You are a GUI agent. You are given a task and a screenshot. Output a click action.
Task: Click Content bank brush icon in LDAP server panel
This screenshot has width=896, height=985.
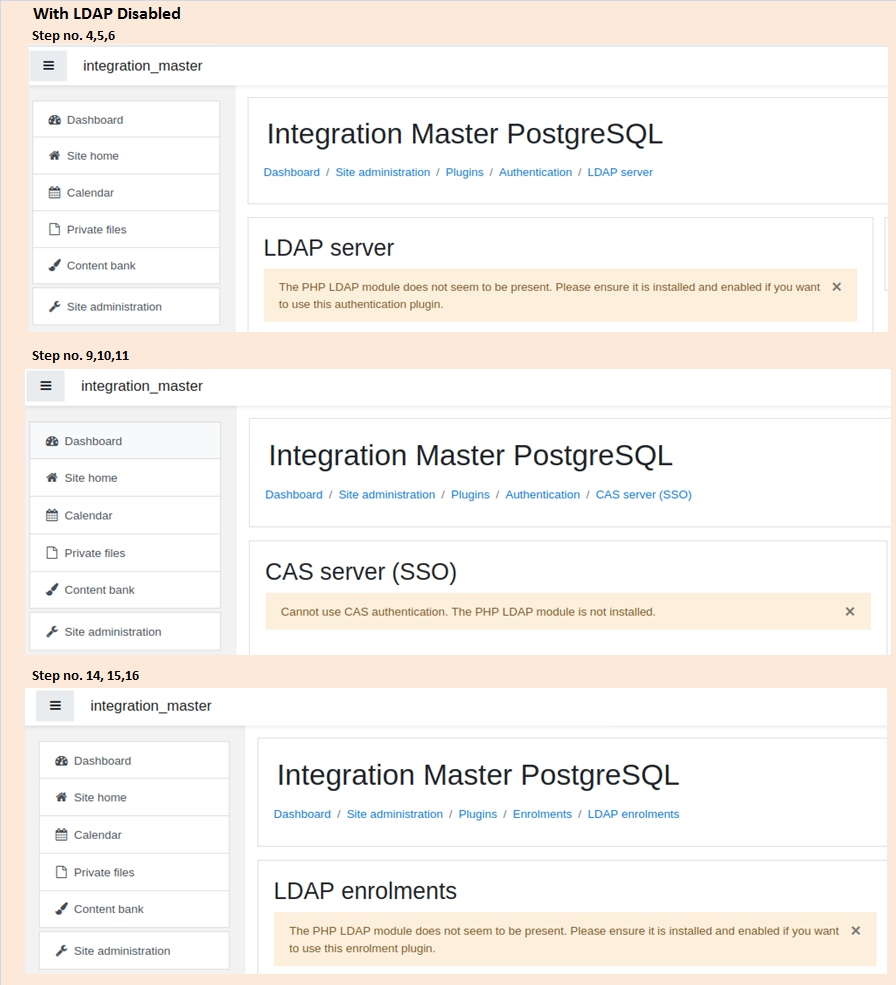click(x=55, y=265)
